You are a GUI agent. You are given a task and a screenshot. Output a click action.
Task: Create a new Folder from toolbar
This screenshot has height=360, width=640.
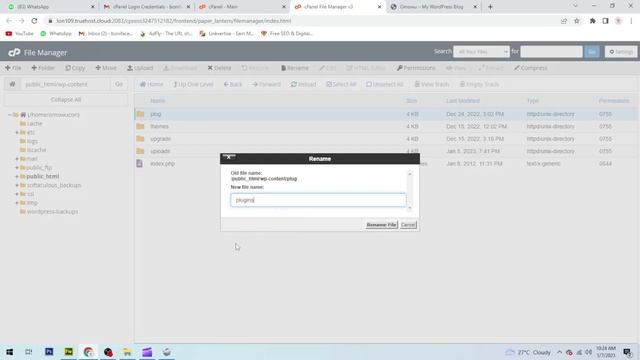43,68
